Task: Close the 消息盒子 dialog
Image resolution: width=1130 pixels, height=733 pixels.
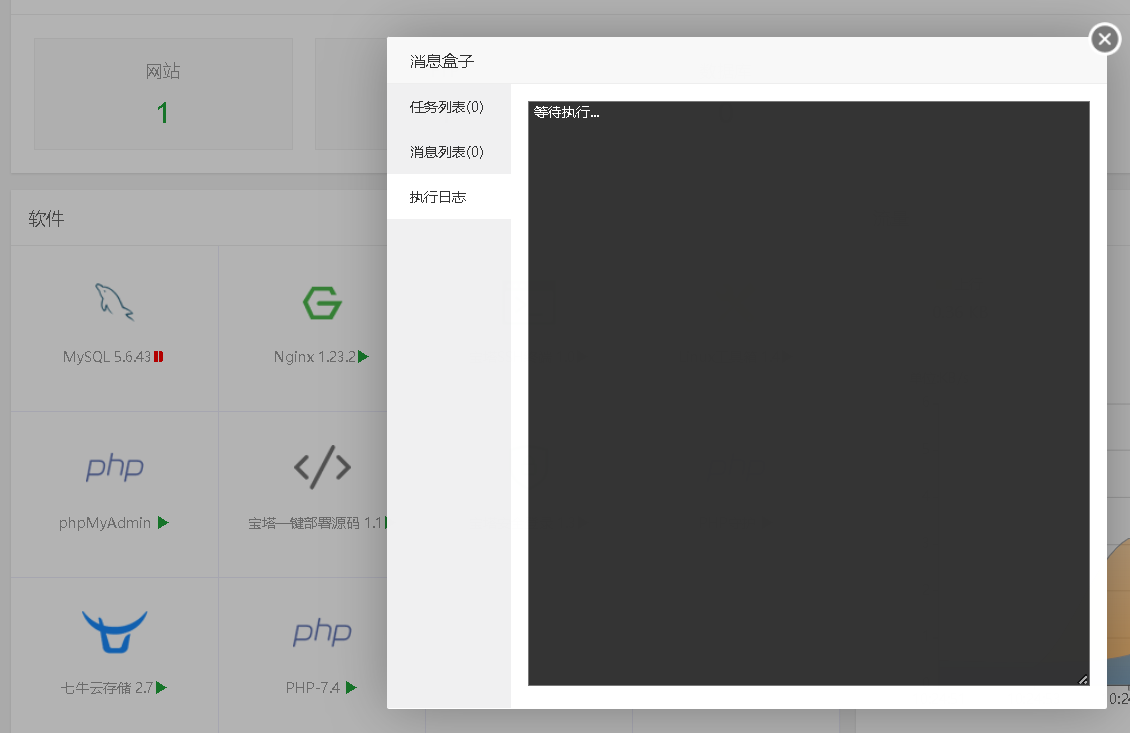Action: (x=1105, y=39)
